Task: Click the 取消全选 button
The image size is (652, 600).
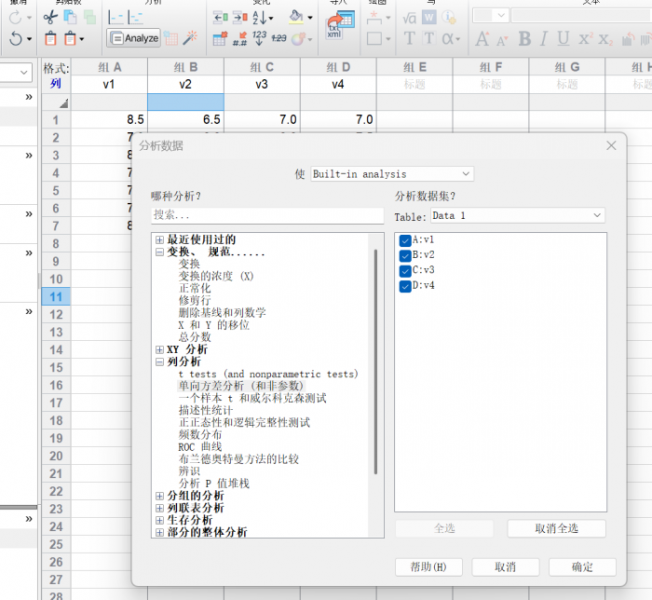Action: pos(556,528)
